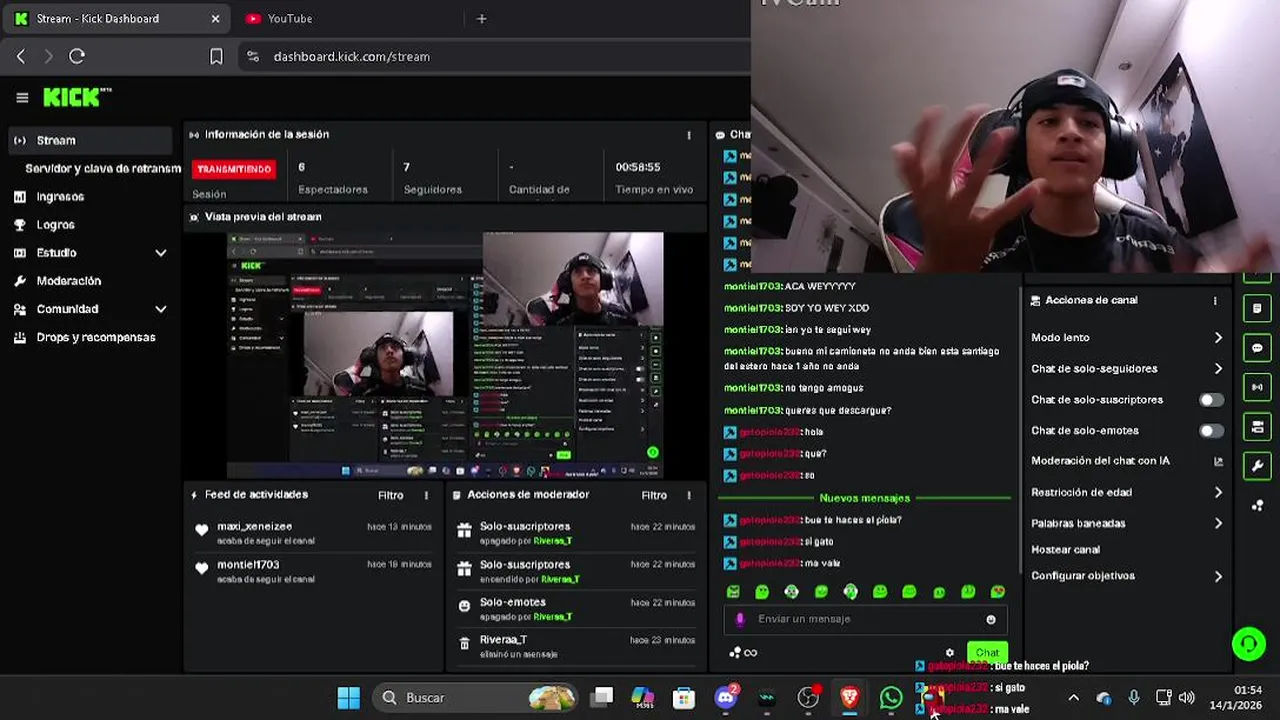
Task: Click the channel points infinity icon
Action: (743, 653)
